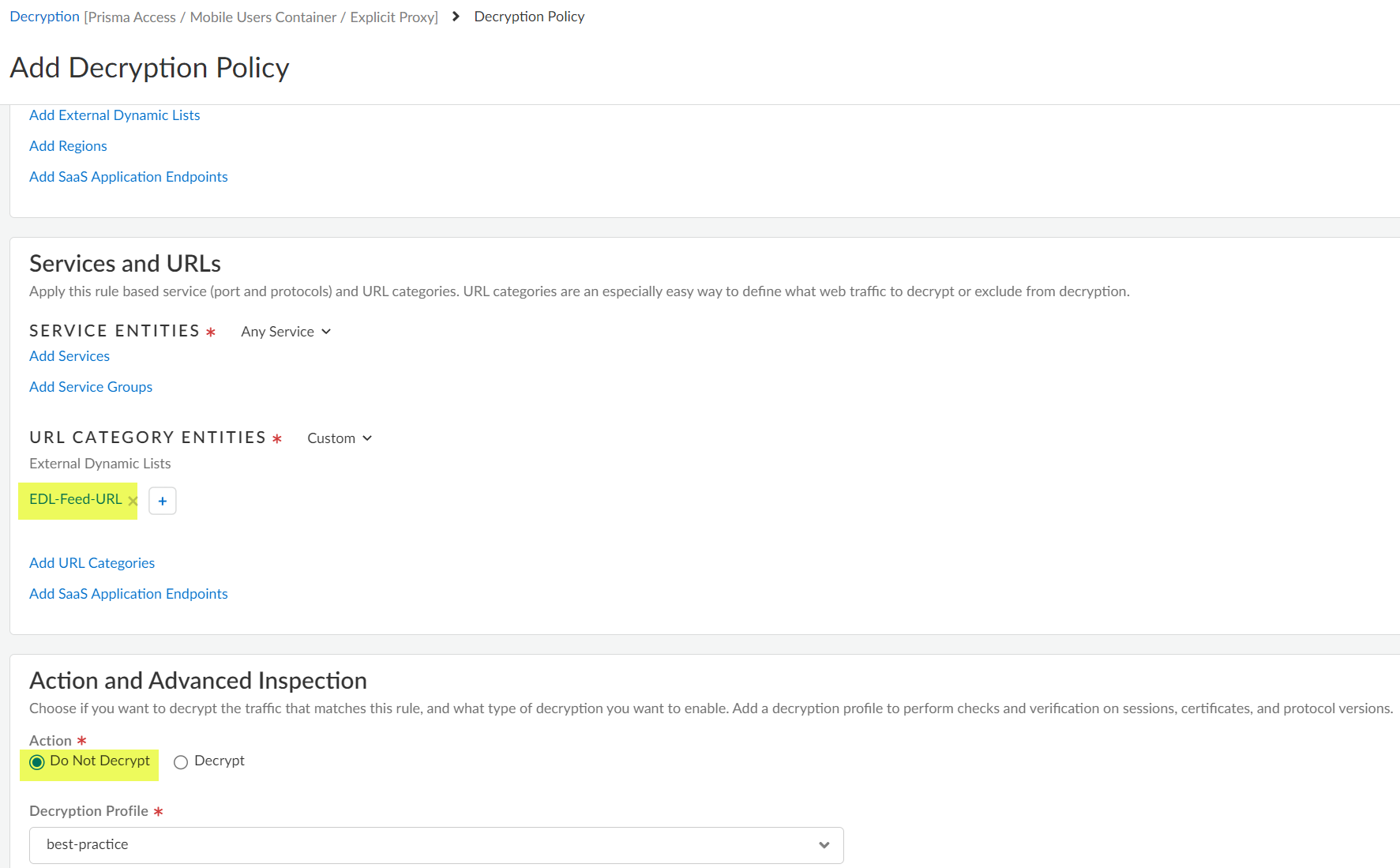Screen dimensions: 1400x868
Task: Enable Decrypt instead of Do Not Decrypt
Action: (x=181, y=761)
